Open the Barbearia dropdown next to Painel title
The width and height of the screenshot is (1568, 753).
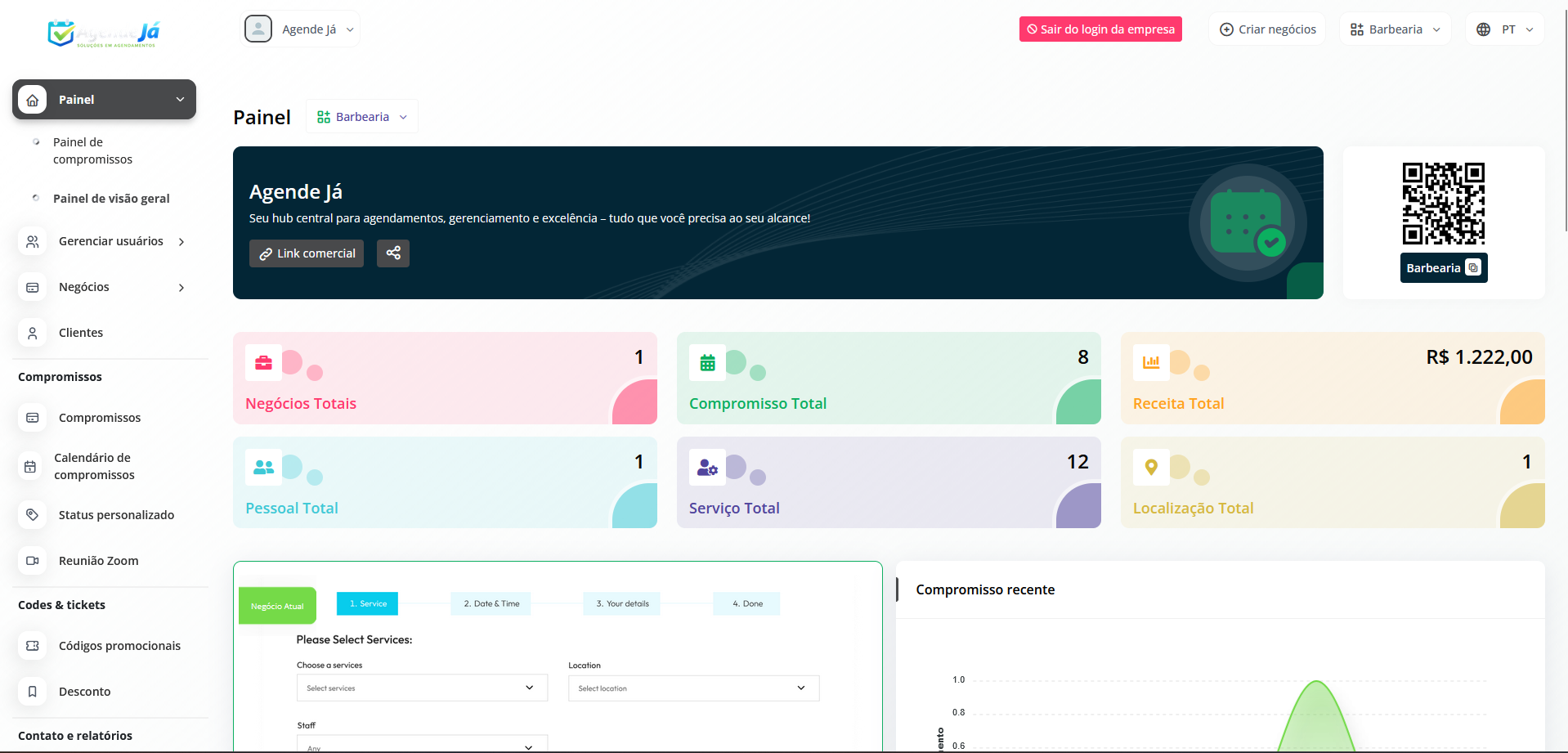click(x=362, y=117)
